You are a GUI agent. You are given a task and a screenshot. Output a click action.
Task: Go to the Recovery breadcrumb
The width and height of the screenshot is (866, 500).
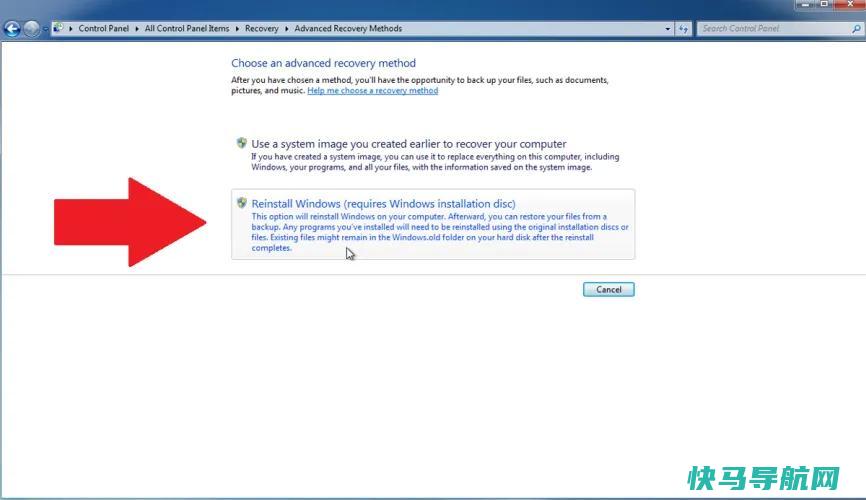click(261, 29)
